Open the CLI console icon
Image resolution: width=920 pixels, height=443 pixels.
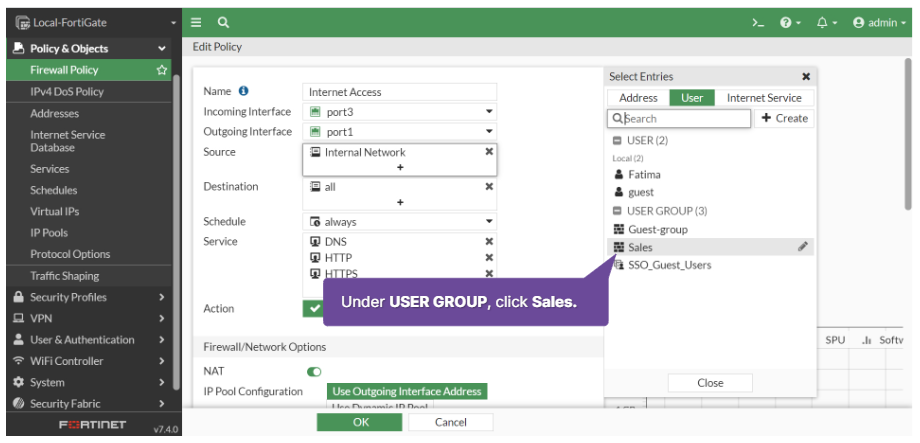point(758,23)
